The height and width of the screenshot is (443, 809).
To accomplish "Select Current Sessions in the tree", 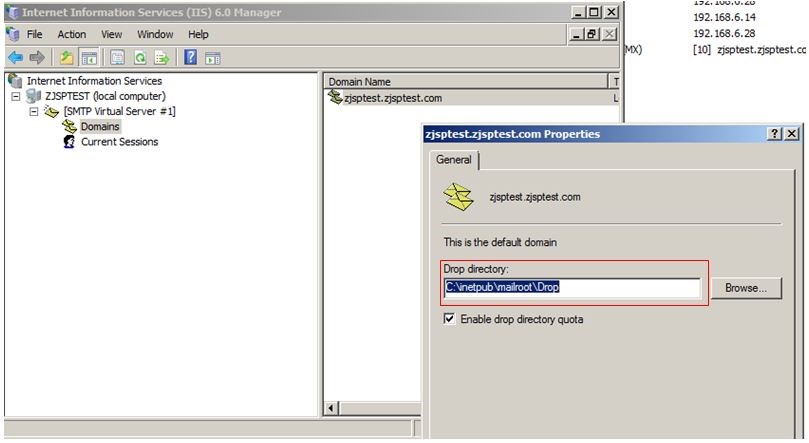I will tap(120, 142).
